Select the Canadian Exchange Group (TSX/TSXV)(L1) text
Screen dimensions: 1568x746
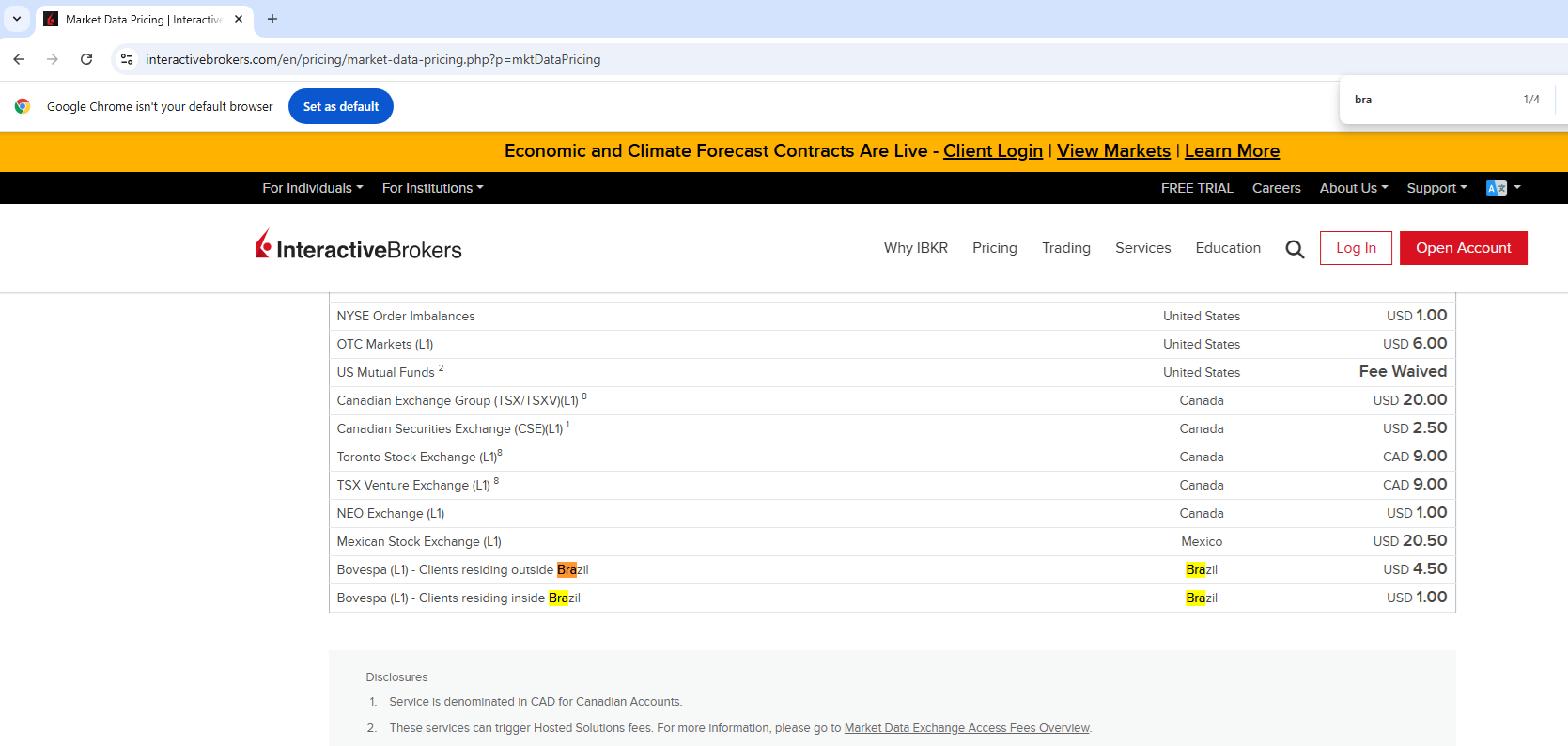[x=458, y=401]
